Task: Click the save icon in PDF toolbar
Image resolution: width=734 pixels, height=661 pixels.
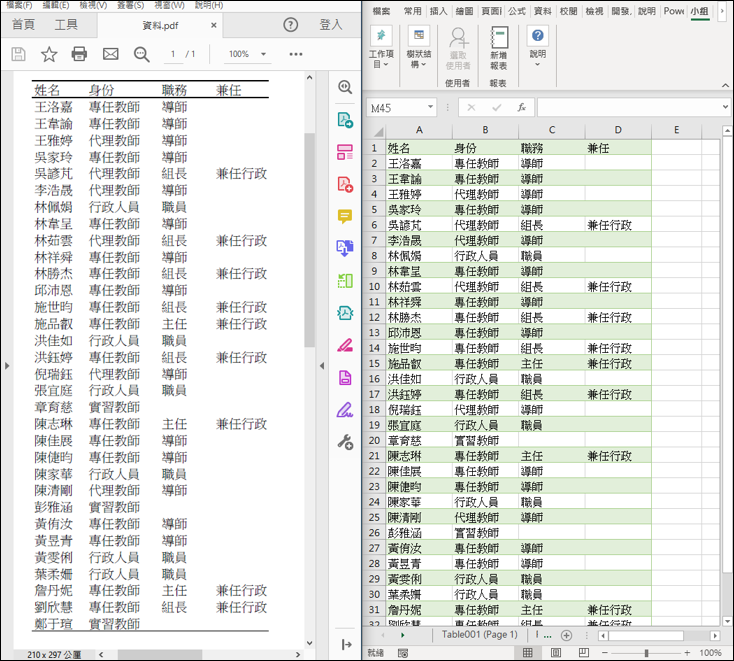Action: point(18,54)
